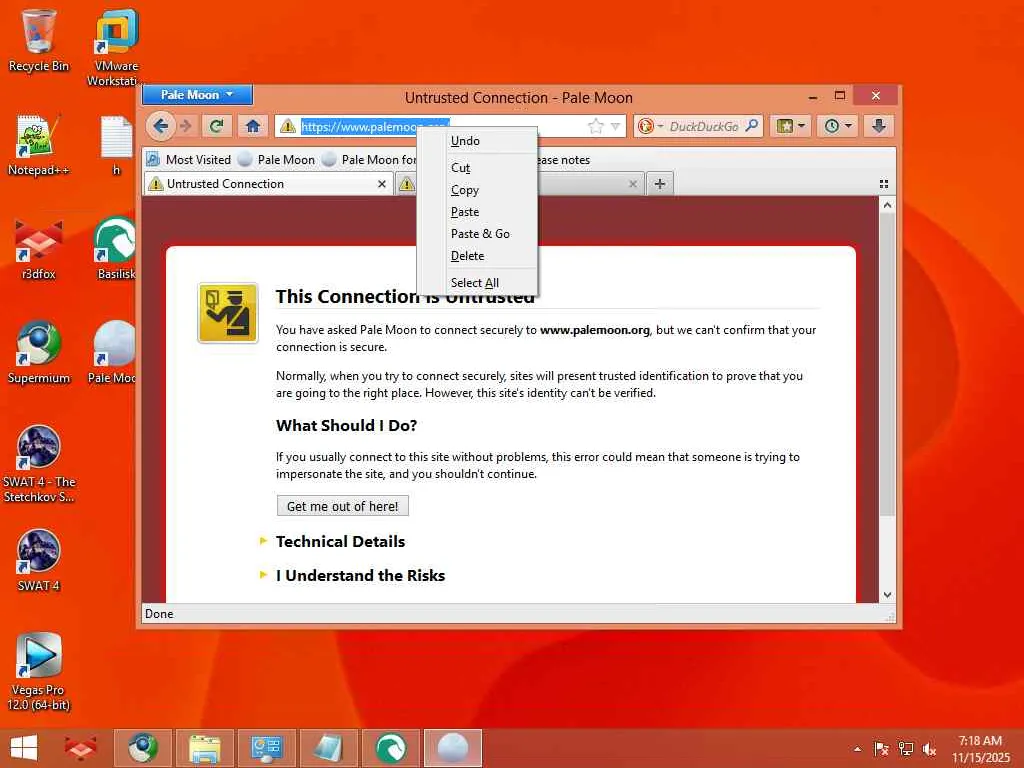Viewport: 1024px width, 768px height.
Task: Click the muted volume tray icon
Action: pos(929,749)
